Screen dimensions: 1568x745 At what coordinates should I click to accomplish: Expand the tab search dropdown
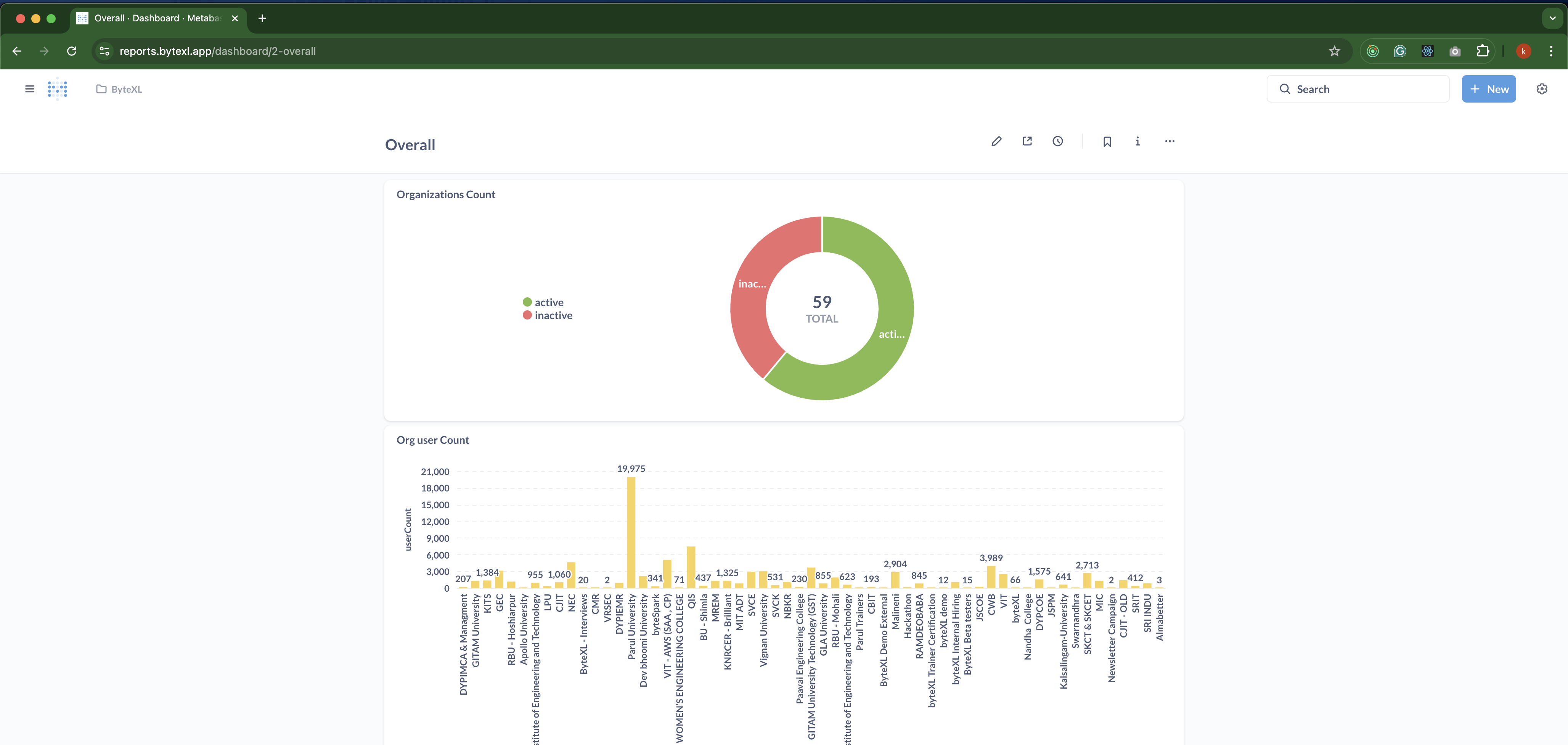click(x=1553, y=18)
